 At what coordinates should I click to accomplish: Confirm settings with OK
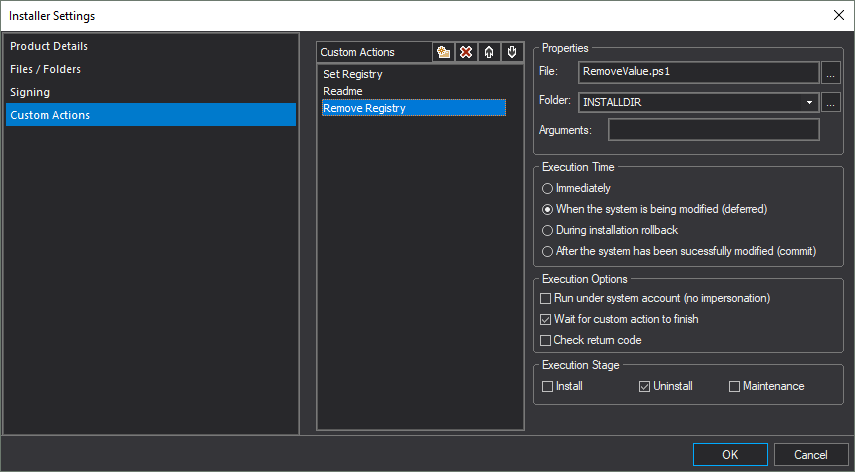730,455
